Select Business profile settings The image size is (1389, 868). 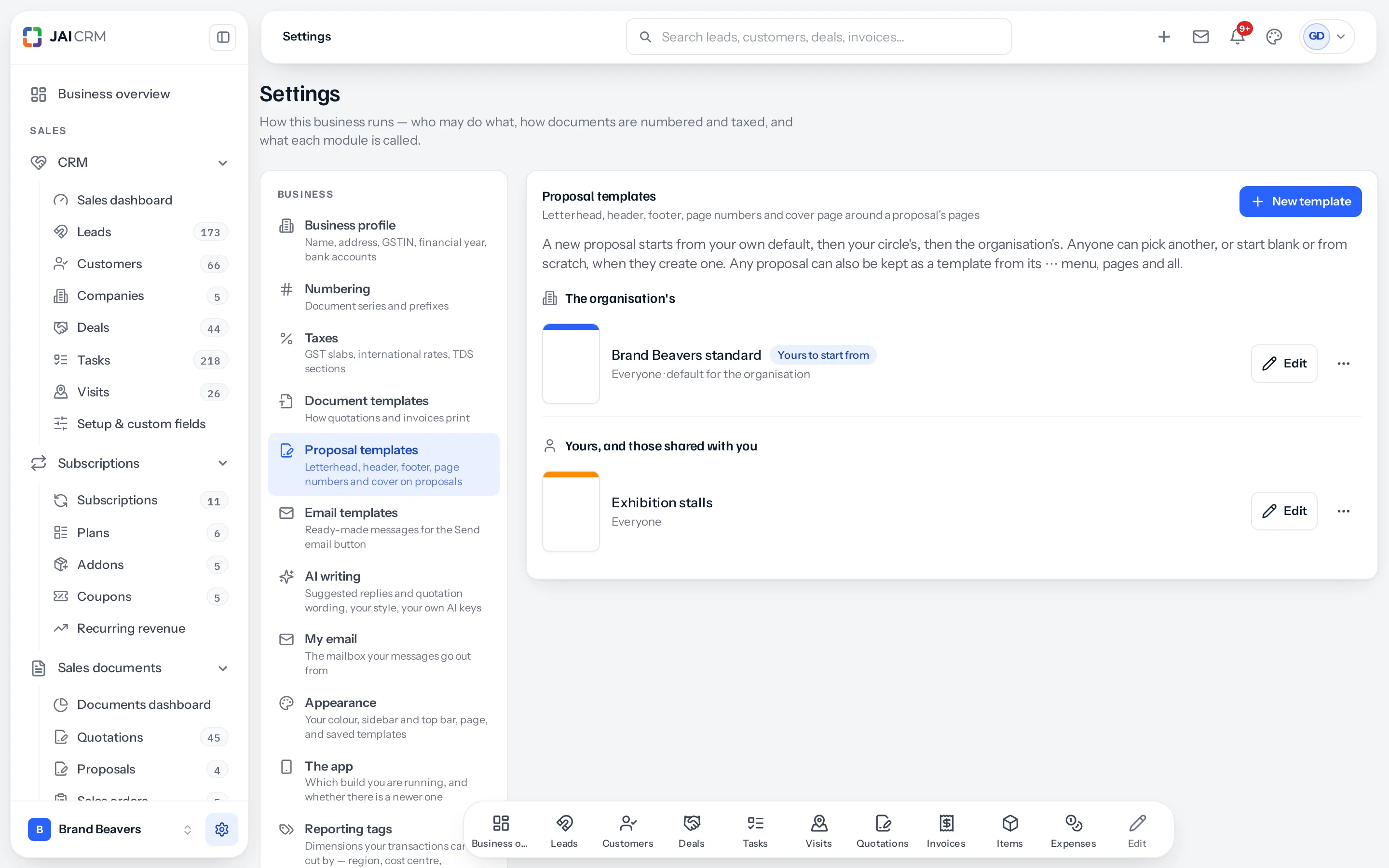[383, 241]
